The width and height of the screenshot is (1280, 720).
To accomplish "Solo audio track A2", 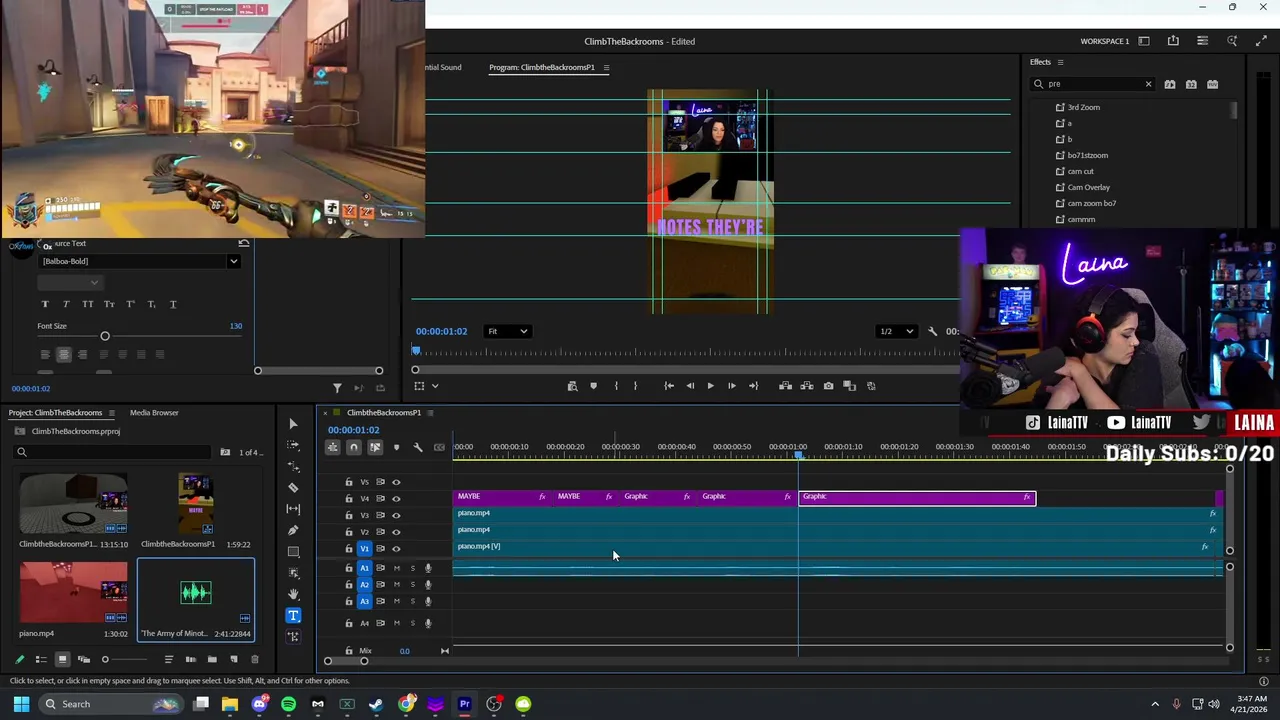I will (x=412, y=584).
